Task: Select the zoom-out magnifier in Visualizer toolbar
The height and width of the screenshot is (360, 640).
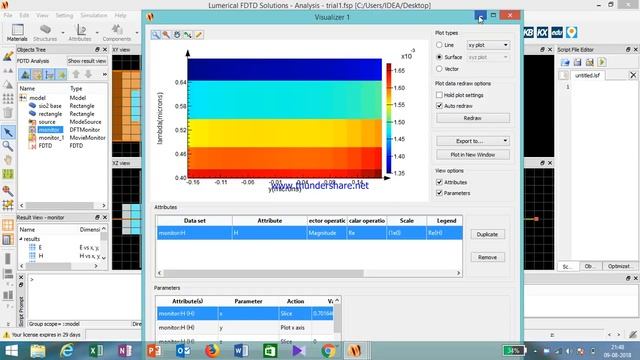Action: click(x=166, y=35)
